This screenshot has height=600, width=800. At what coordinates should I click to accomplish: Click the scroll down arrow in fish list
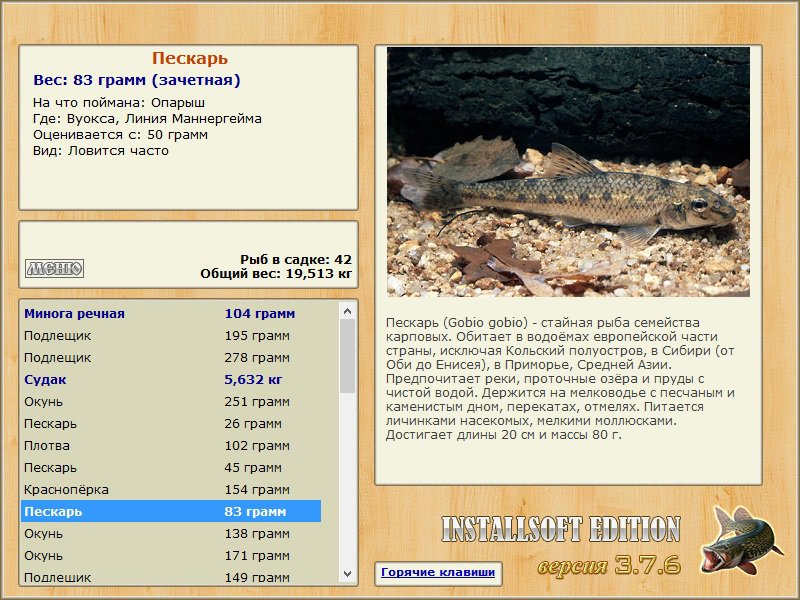(x=347, y=574)
